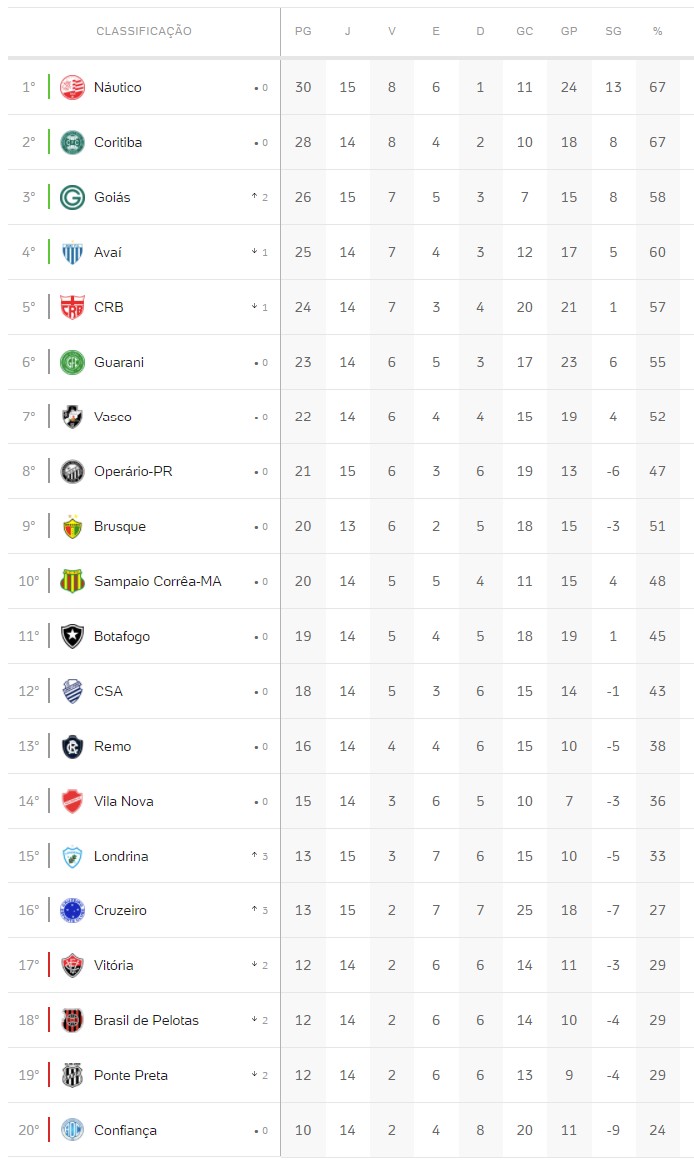
Task: Open the Brasil de Pelotas team link
Action: point(146,1020)
